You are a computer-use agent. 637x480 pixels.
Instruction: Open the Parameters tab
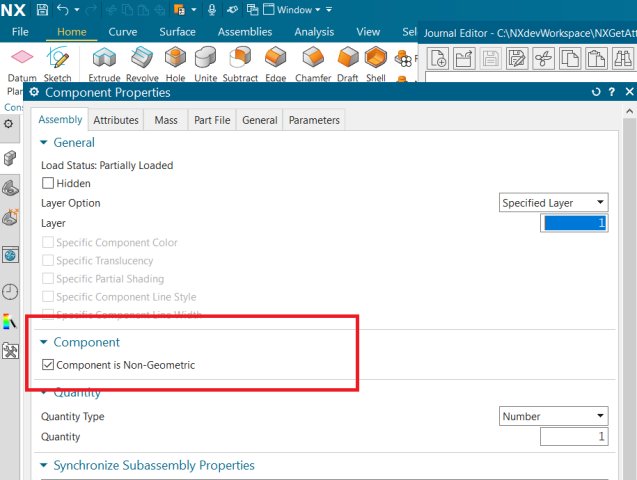point(314,120)
